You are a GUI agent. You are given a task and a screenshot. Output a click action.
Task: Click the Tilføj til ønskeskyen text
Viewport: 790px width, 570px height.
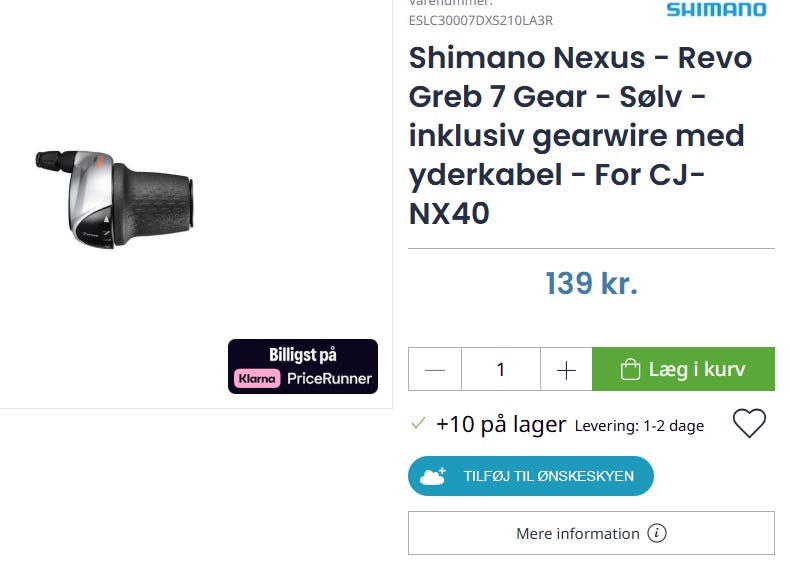tap(548, 476)
